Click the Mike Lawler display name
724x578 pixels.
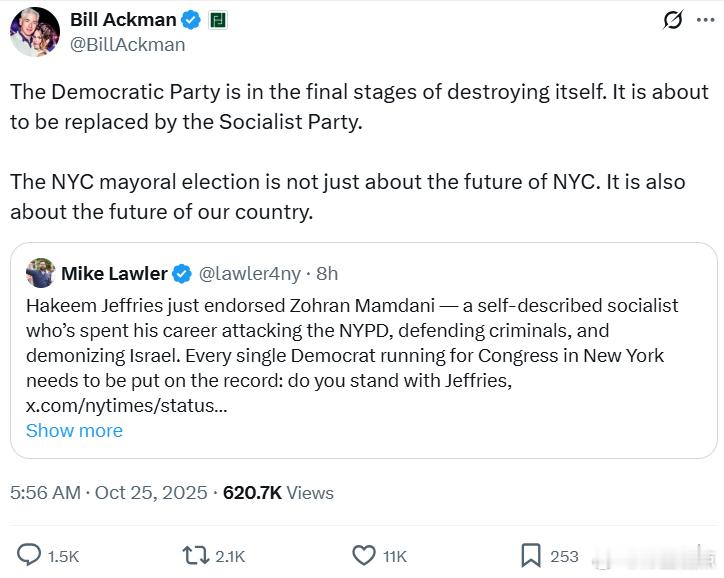tap(115, 273)
